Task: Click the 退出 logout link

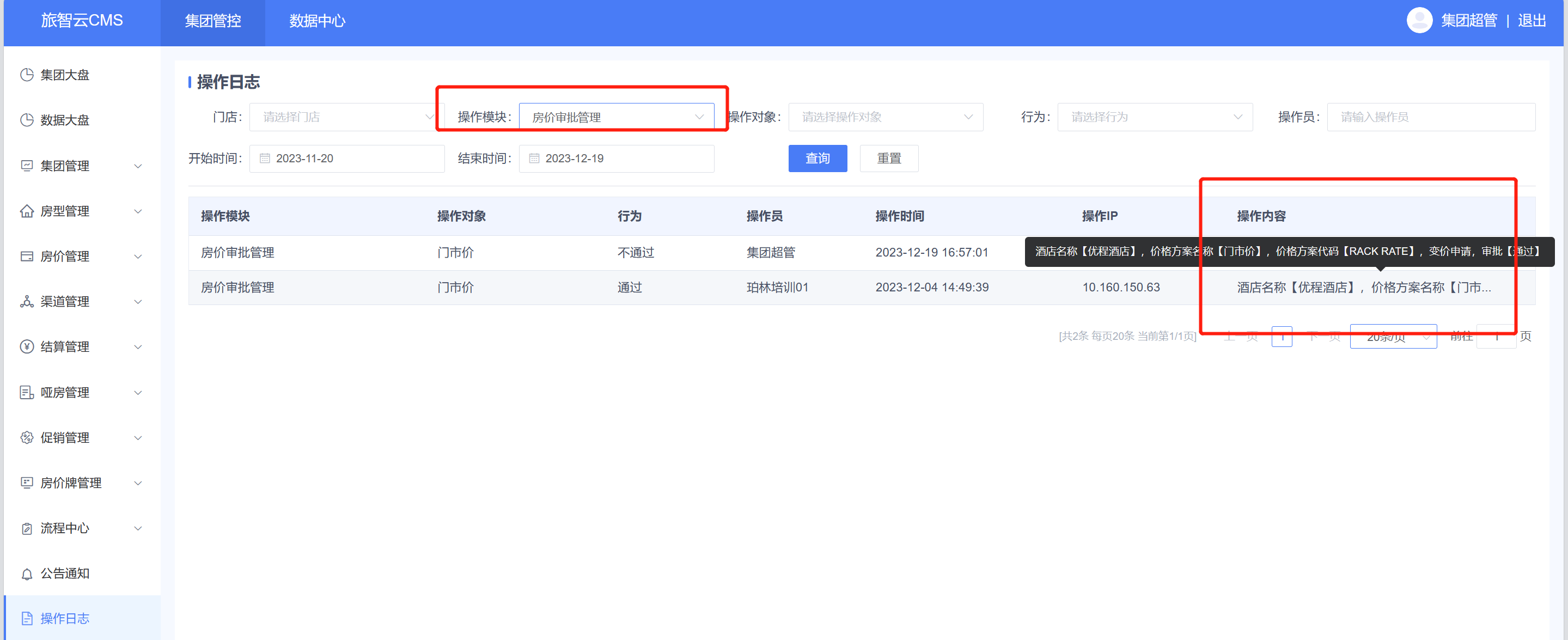Action: coord(1532,21)
